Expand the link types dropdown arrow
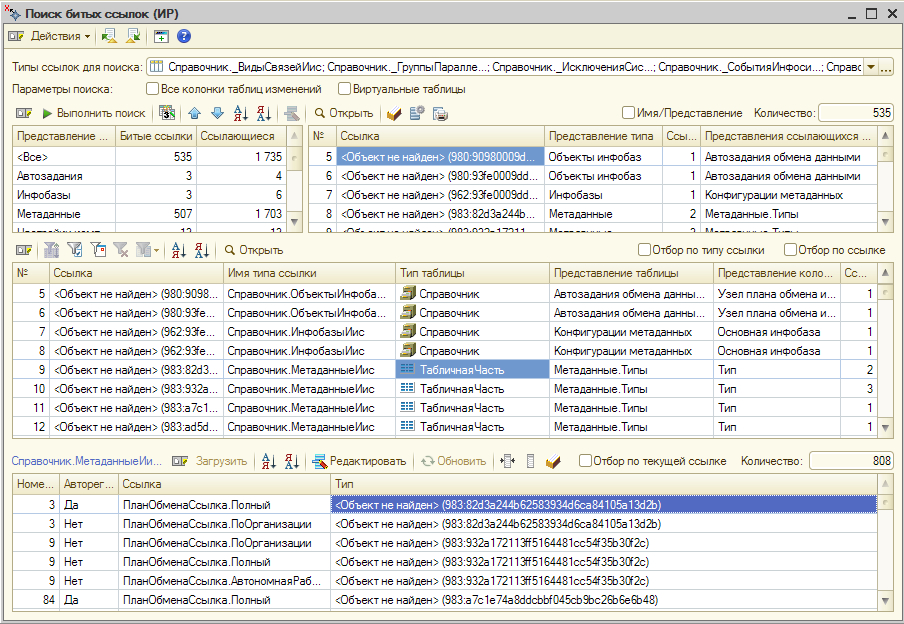Image resolution: width=904 pixels, height=624 pixels. click(870, 67)
